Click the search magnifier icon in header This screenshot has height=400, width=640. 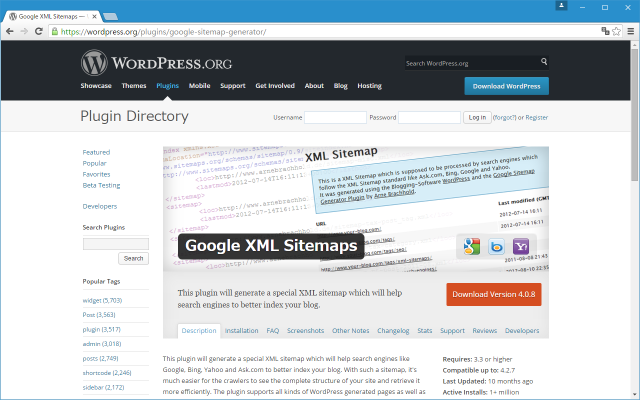click(544, 62)
